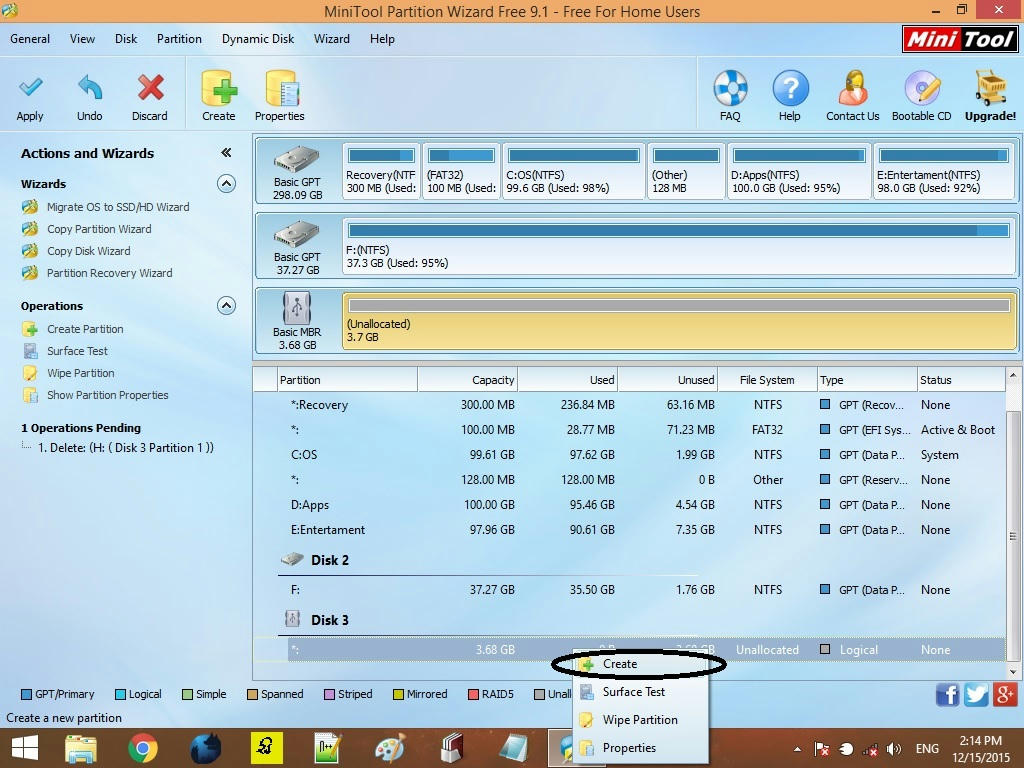Open the General menu
The width and height of the screenshot is (1024, 768).
30,39
